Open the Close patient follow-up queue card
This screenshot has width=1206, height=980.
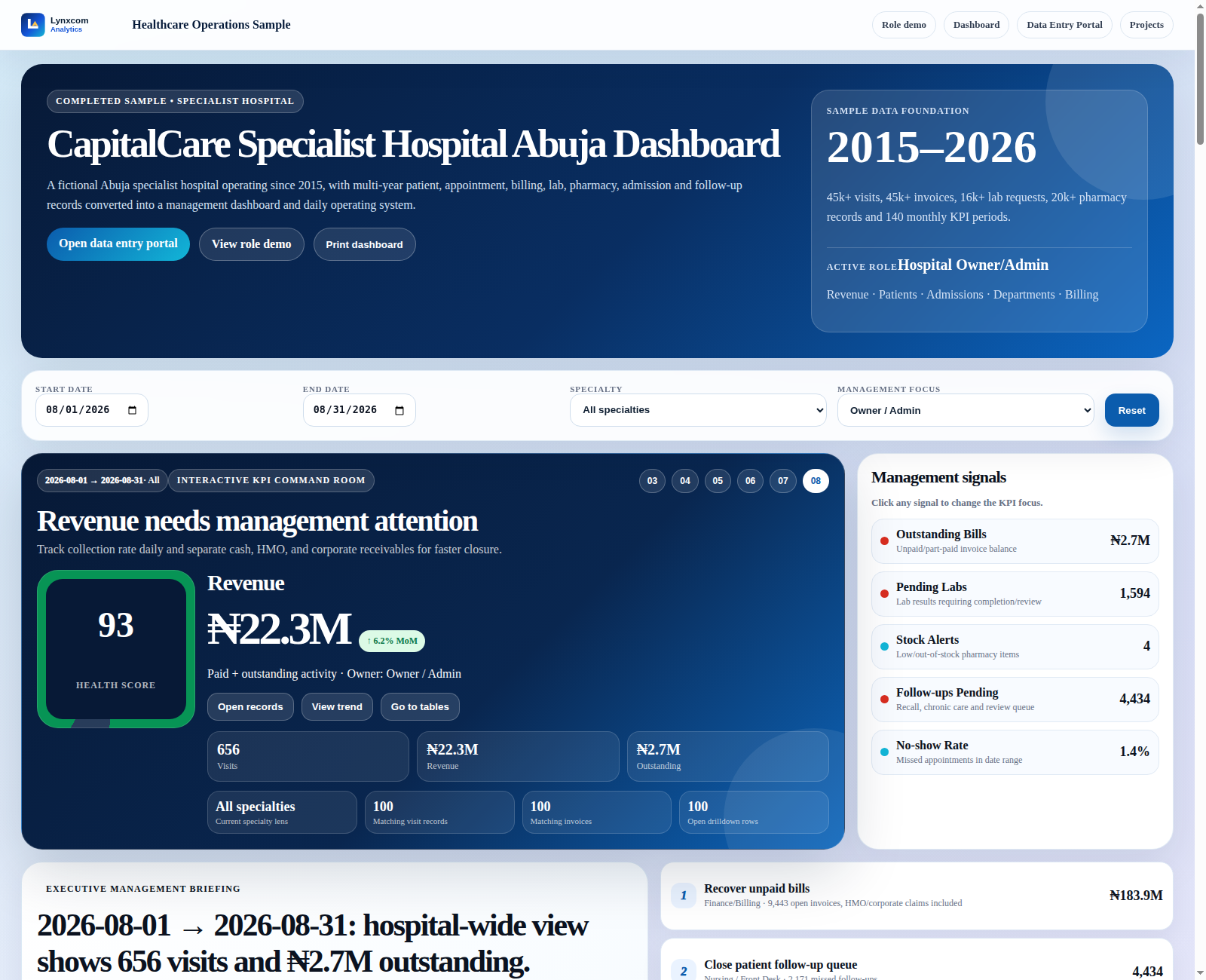pyautogui.click(x=917, y=960)
